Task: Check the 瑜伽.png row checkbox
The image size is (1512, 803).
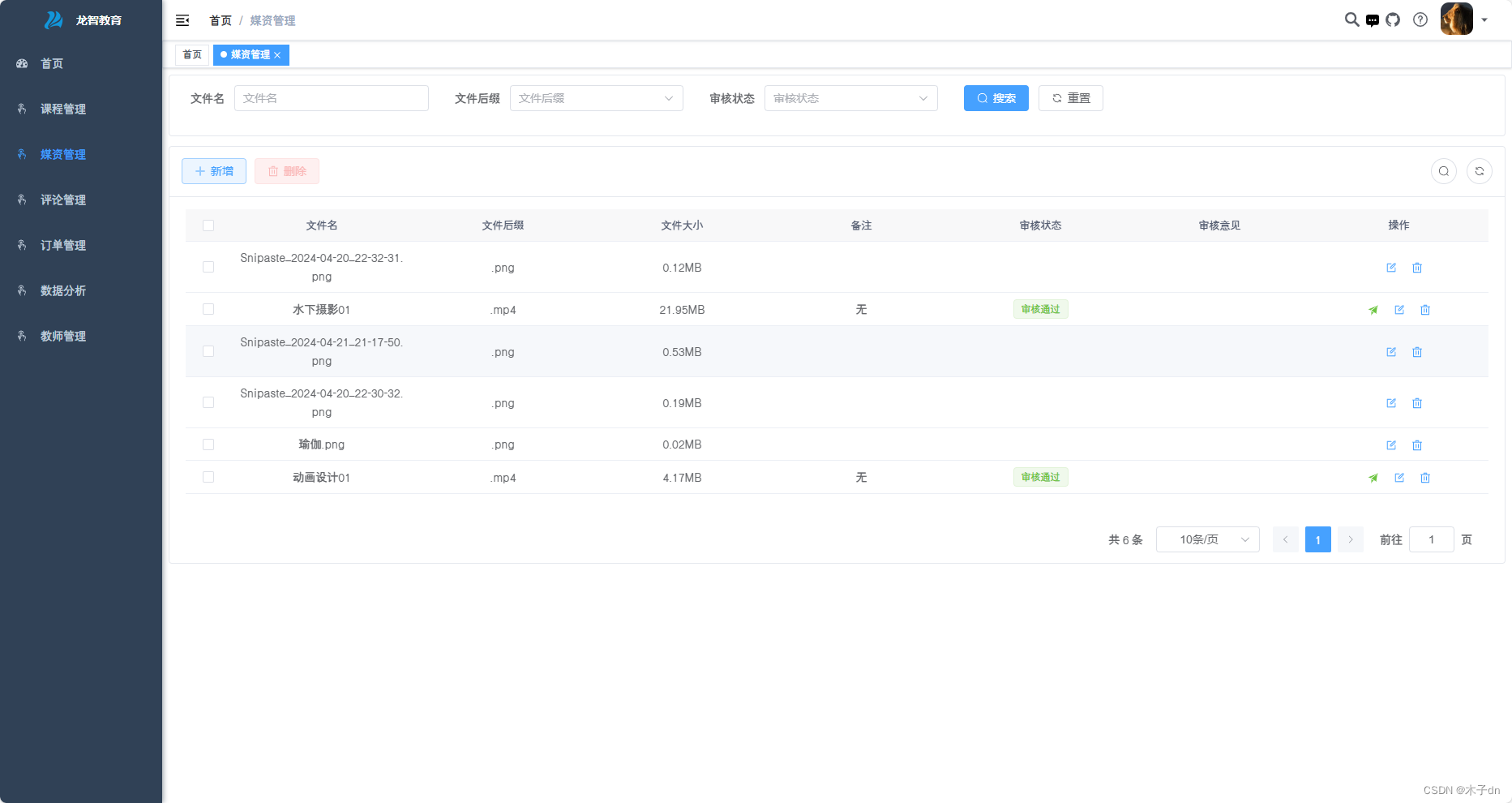Action: click(208, 444)
